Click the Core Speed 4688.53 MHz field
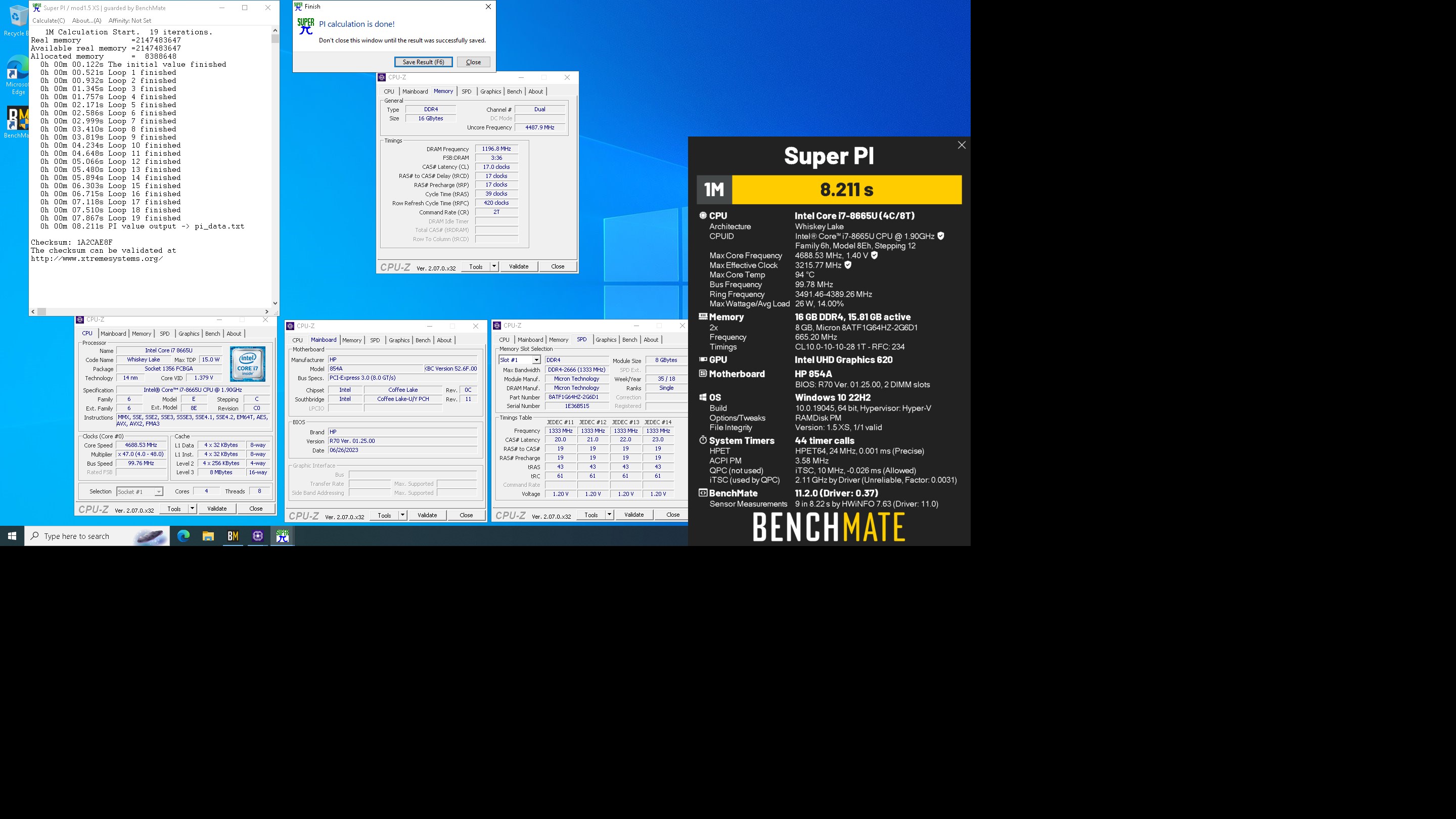Screen dimensions: 1456x819 pos(141,445)
